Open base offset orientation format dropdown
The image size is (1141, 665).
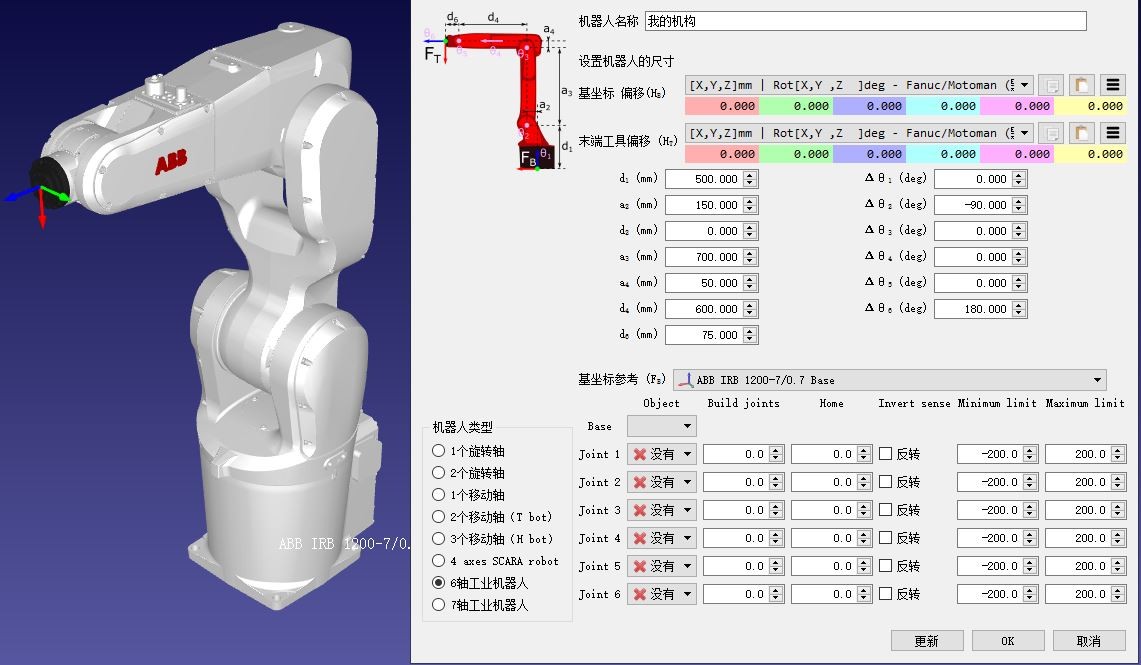pyautogui.click(x=858, y=85)
